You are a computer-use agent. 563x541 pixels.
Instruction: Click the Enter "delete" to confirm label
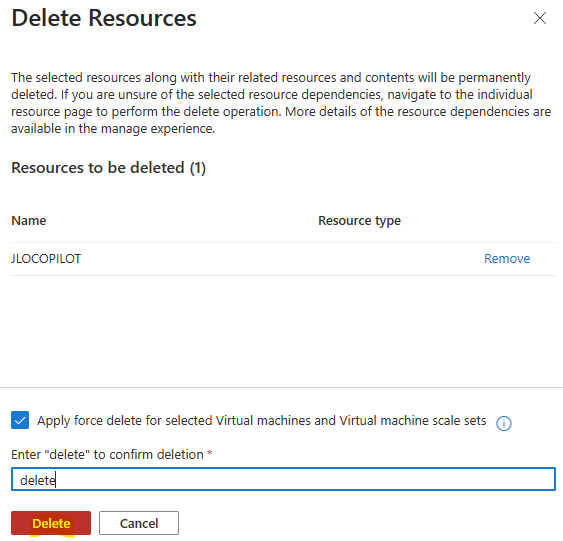click(107, 454)
